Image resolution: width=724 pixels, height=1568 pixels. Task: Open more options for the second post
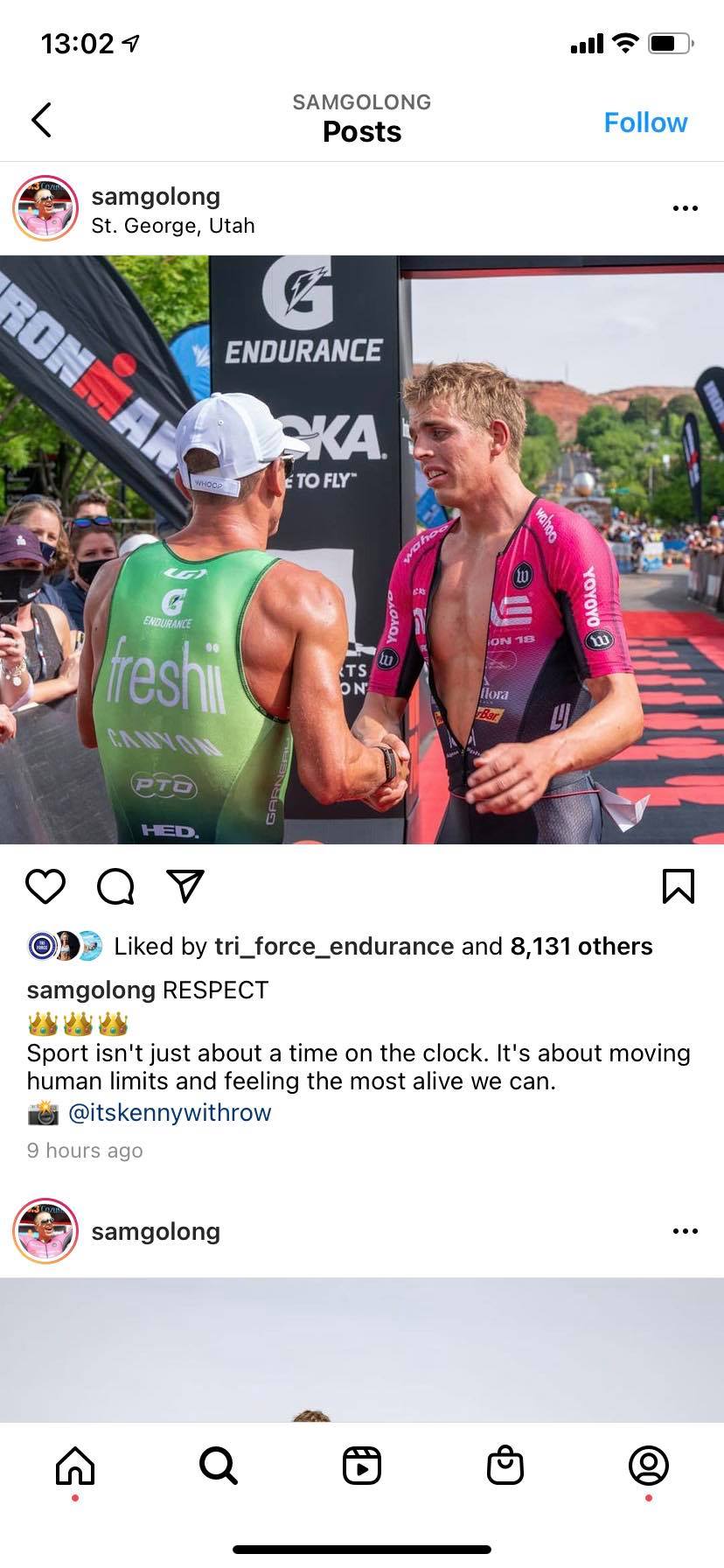(686, 1231)
